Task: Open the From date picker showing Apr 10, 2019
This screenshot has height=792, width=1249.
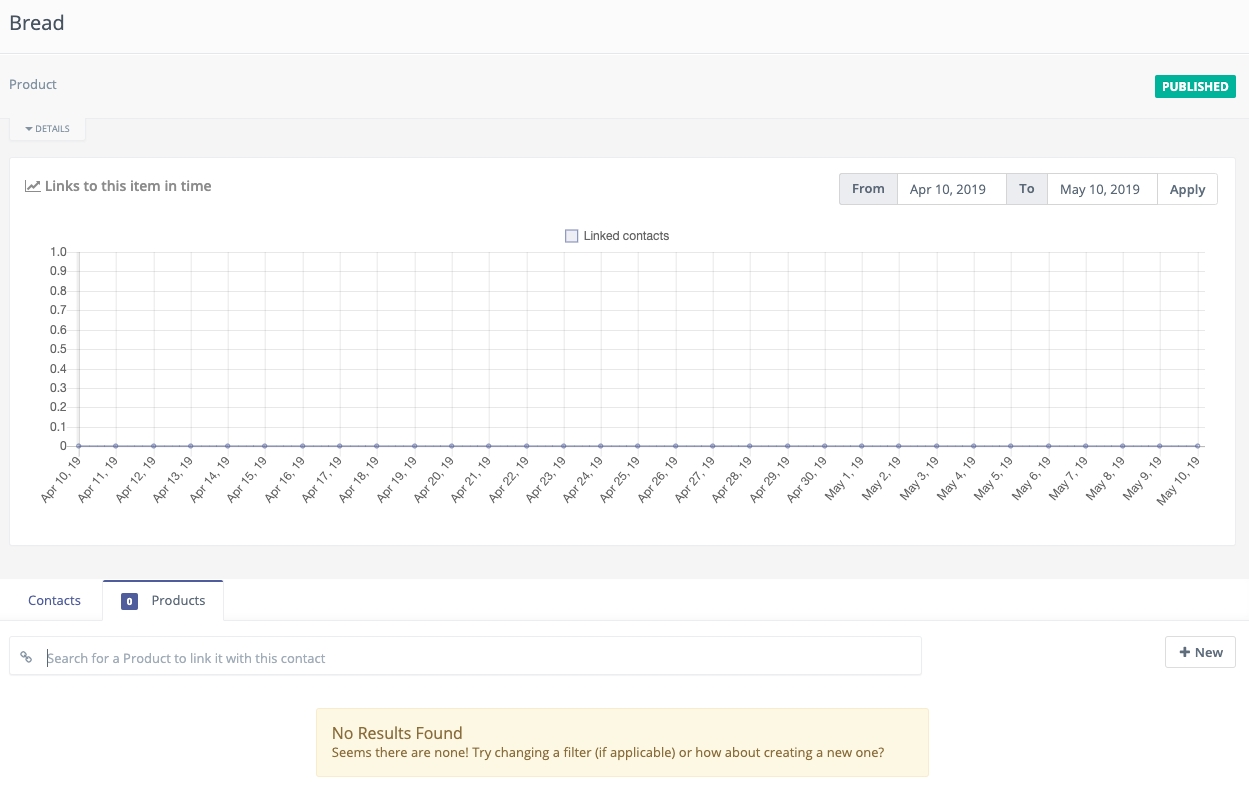Action: click(951, 189)
